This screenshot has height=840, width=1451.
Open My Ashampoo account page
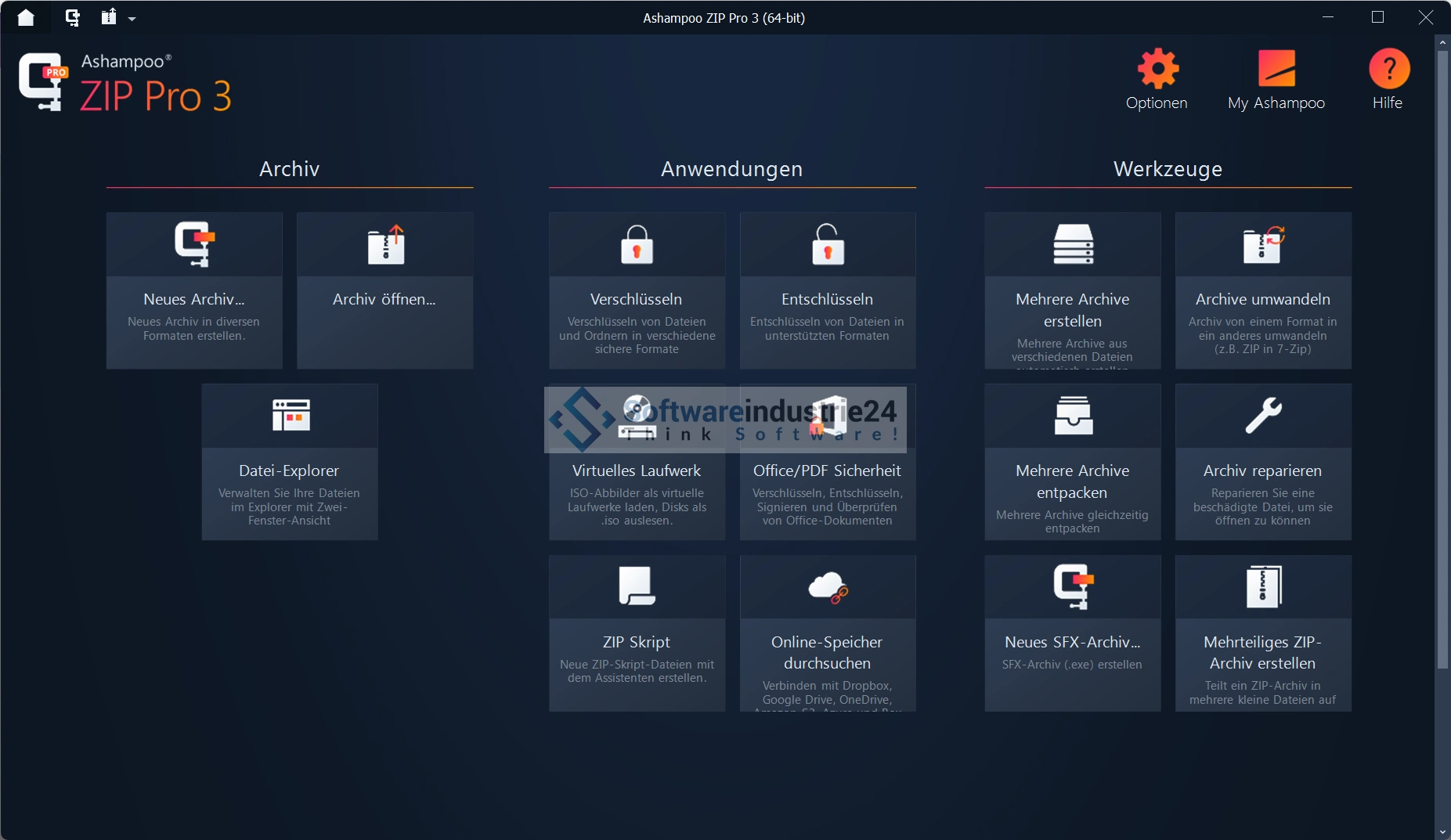pyautogui.click(x=1276, y=80)
